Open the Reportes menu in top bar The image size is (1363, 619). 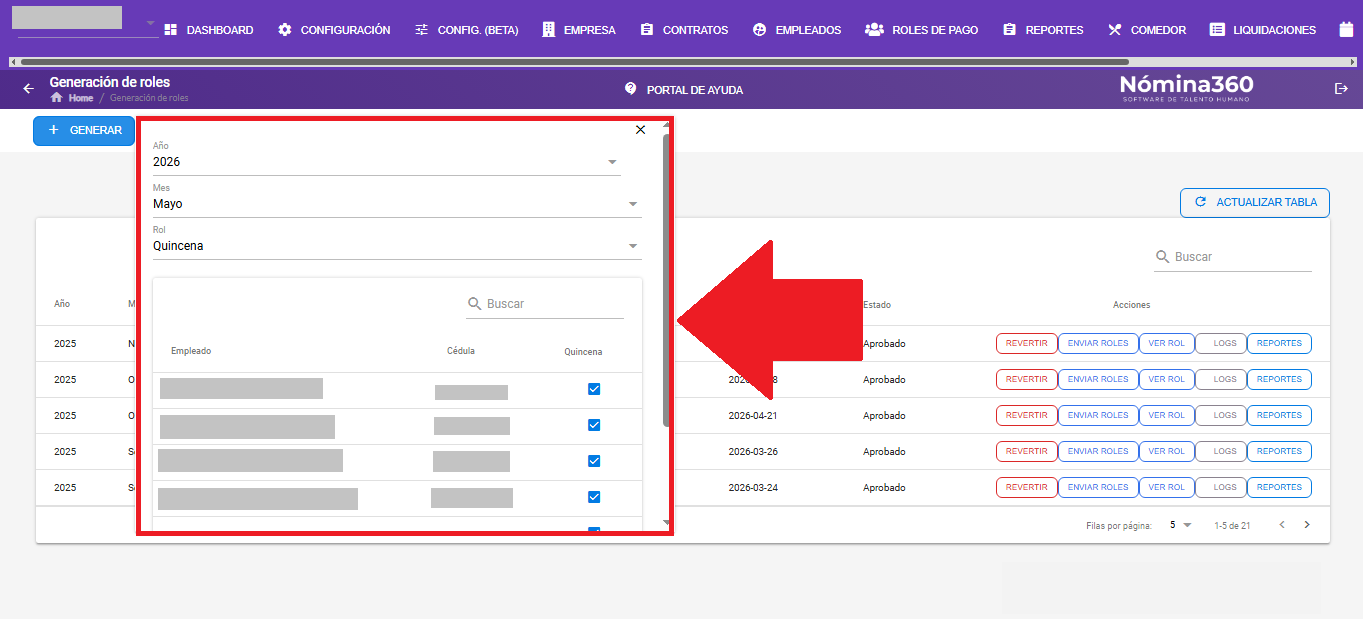click(1043, 30)
